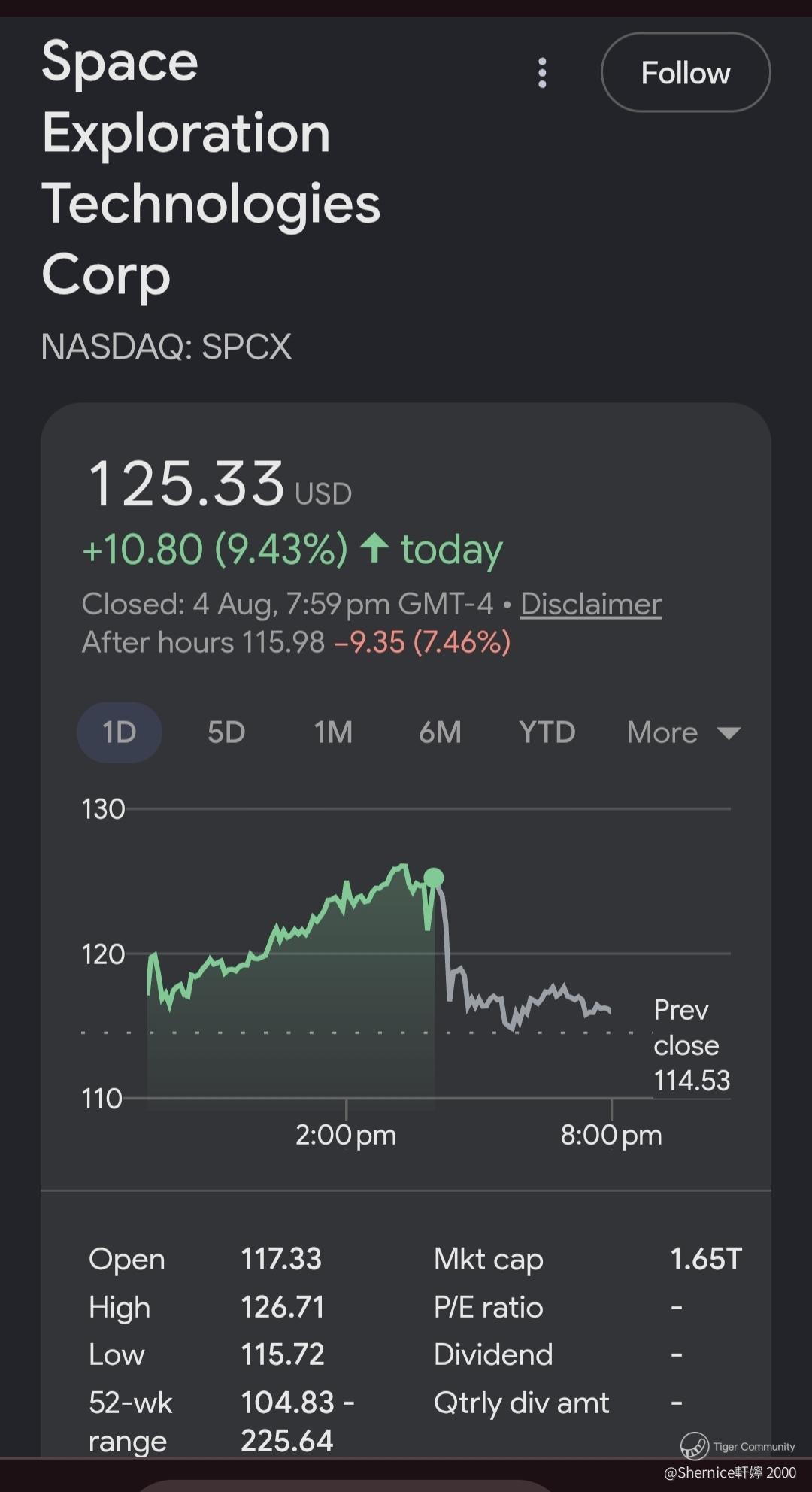Tap the Mkt cap 1.65T value
The height and width of the screenshot is (1492, 812).
706,1259
